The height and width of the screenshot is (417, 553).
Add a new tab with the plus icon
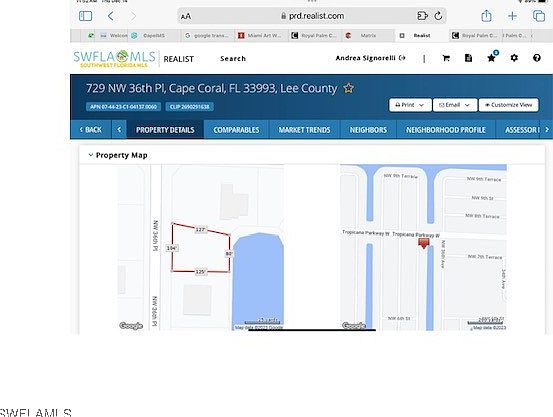512,16
